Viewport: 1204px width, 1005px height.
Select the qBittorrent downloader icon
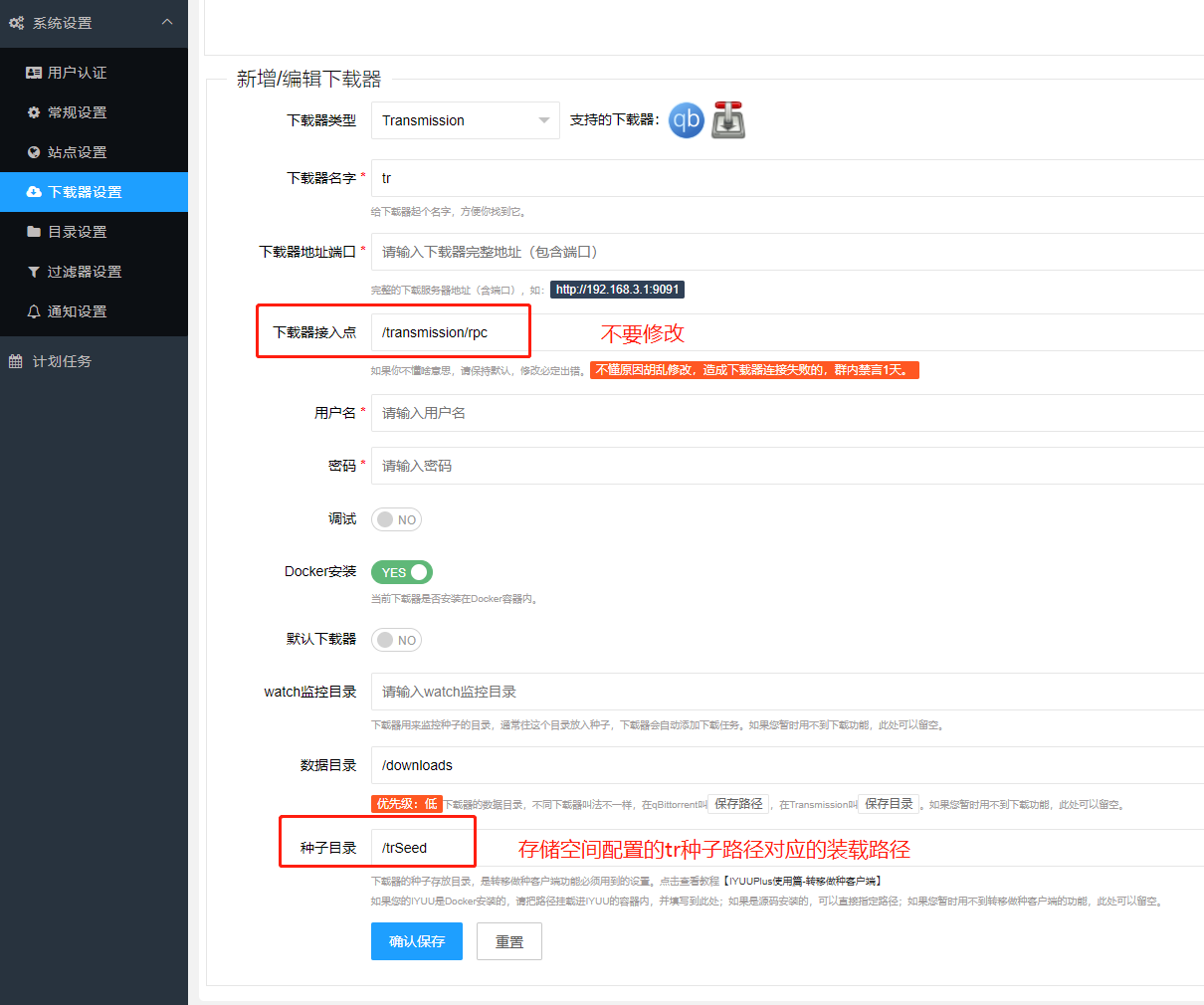(686, 119)
